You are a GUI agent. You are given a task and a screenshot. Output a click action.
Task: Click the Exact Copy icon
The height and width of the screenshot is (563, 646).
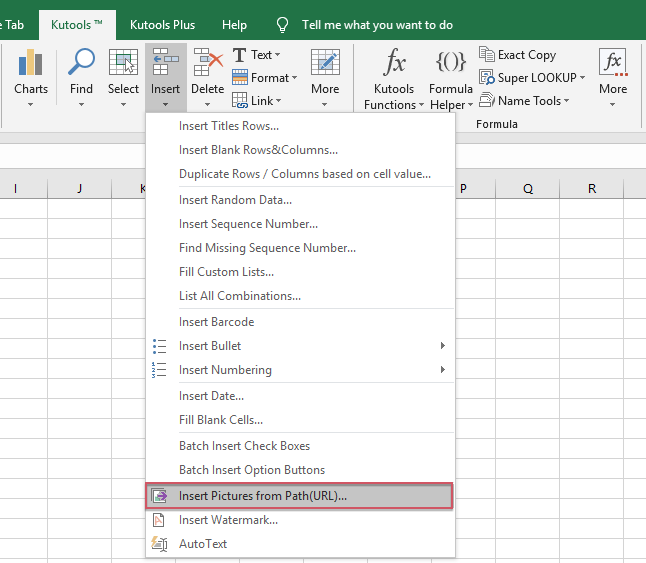pos(487,55)
